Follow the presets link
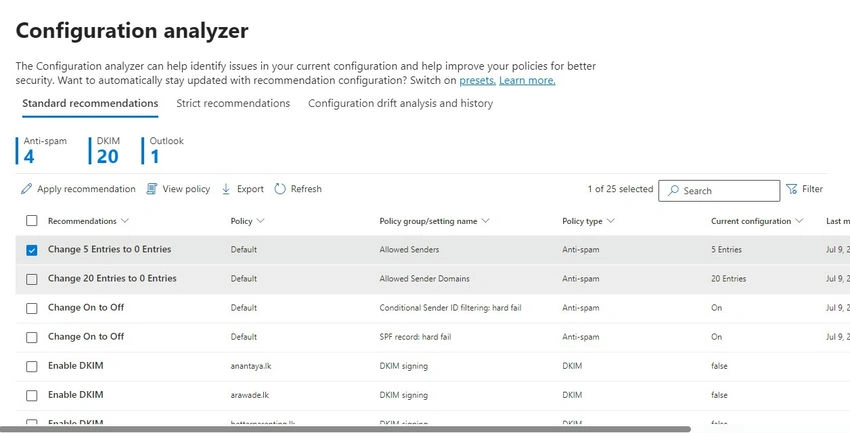This screenshot has width=850, height=433. (478, 81)
